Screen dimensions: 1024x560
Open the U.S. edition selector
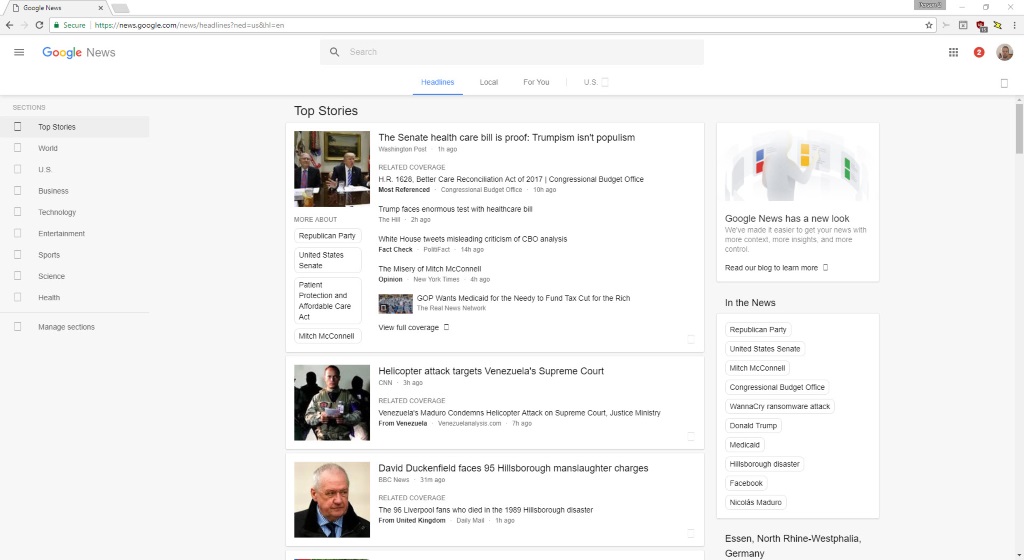click(x=596, y=82)
